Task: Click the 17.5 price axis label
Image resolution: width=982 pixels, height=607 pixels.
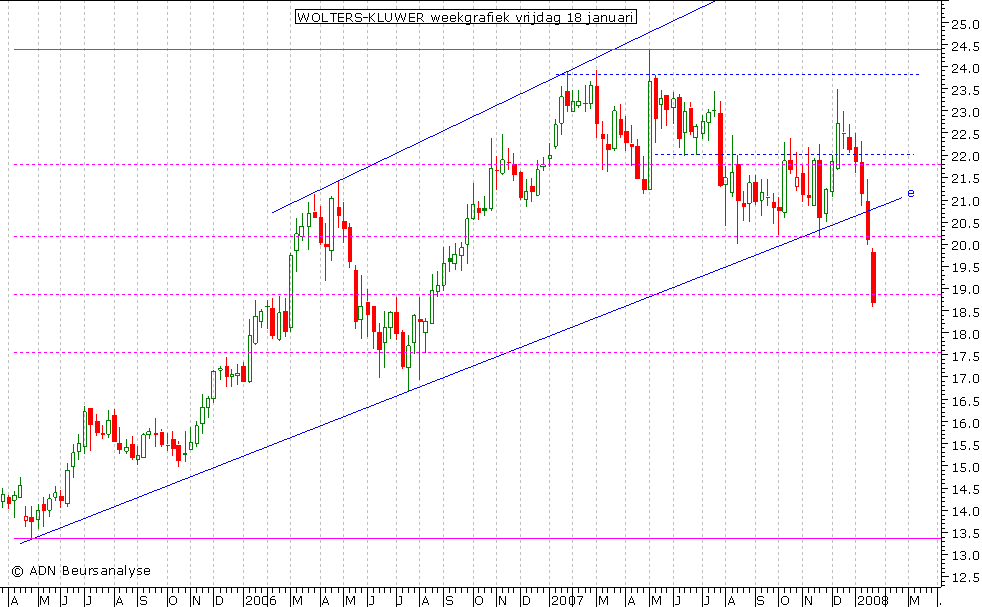Action: pos(963,356)
